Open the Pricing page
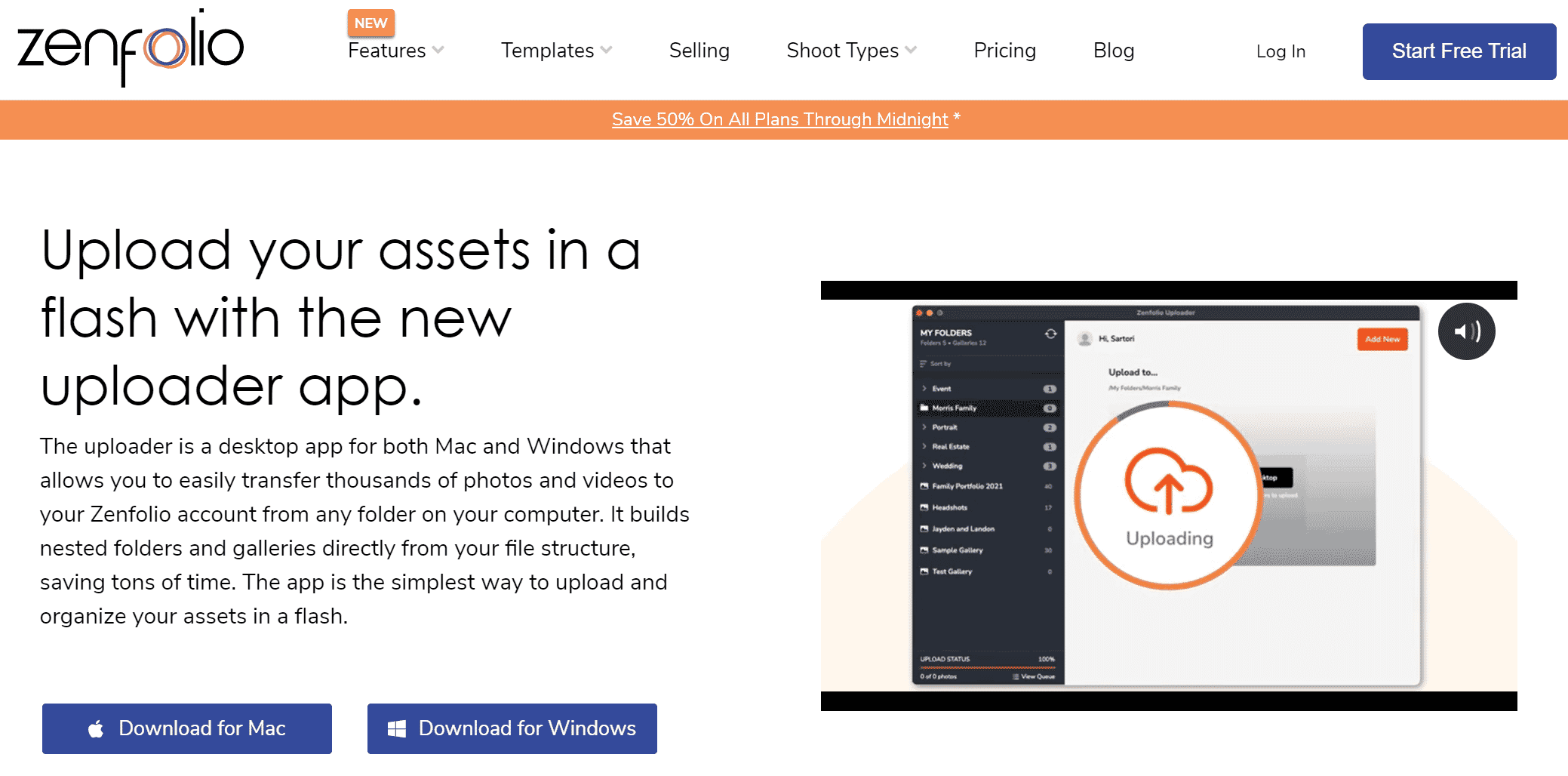This screenshot has height=776, width=1568. coord(1004,51)
